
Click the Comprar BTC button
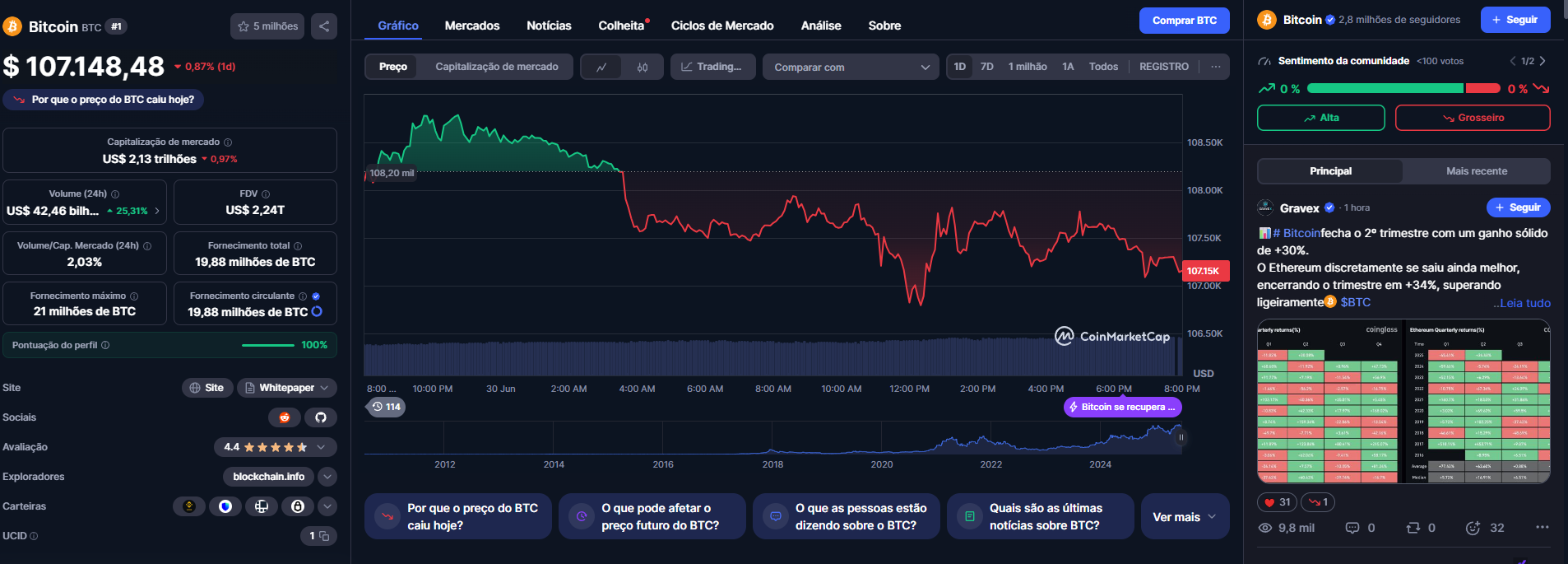(x=1185, y=21)
